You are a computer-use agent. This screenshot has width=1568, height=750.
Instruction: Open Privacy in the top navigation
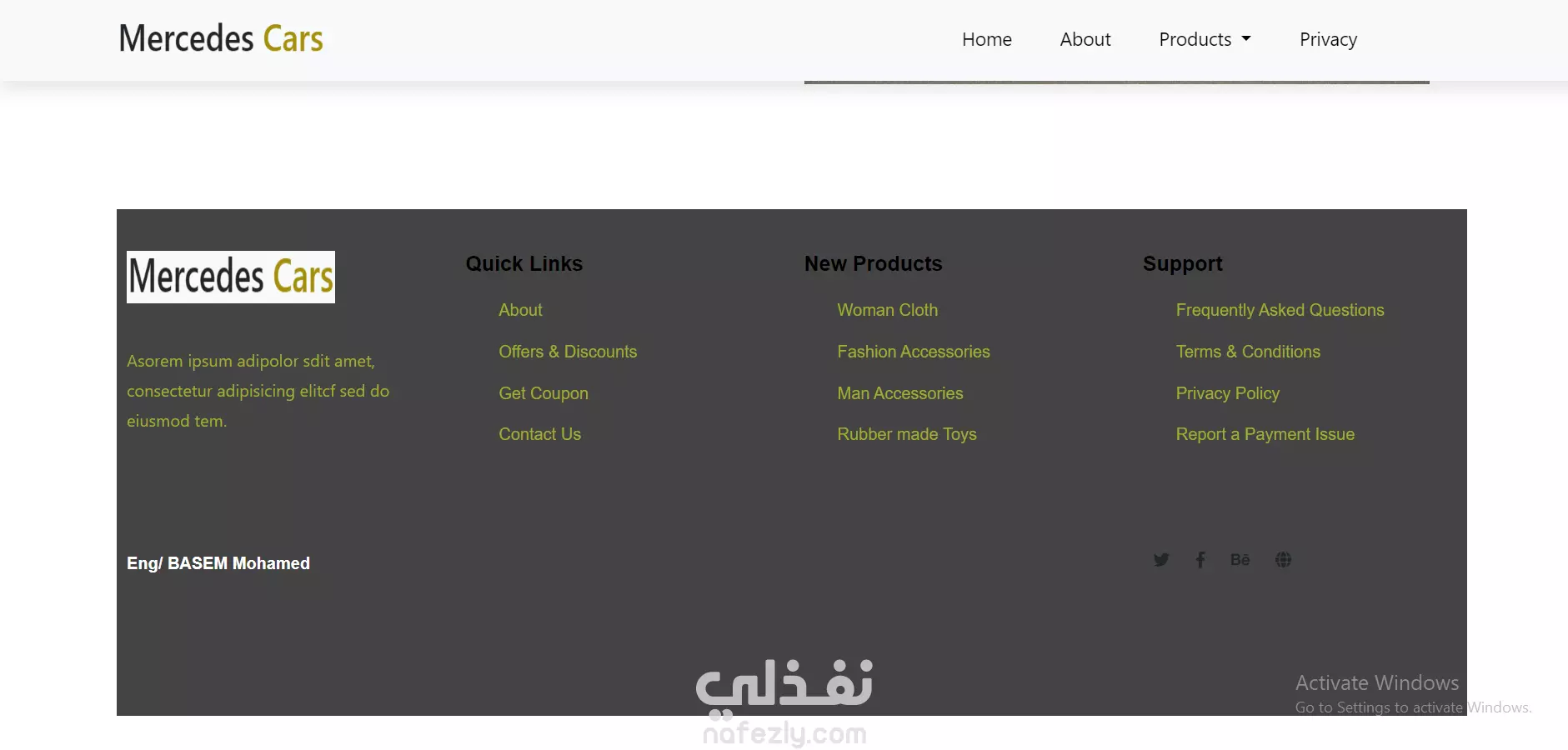[x=1328, y=39]
